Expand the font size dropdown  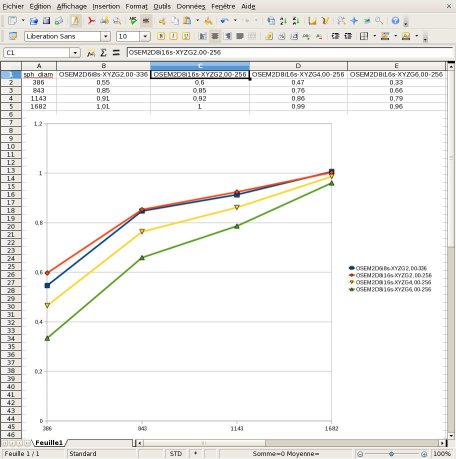(145, 36)
